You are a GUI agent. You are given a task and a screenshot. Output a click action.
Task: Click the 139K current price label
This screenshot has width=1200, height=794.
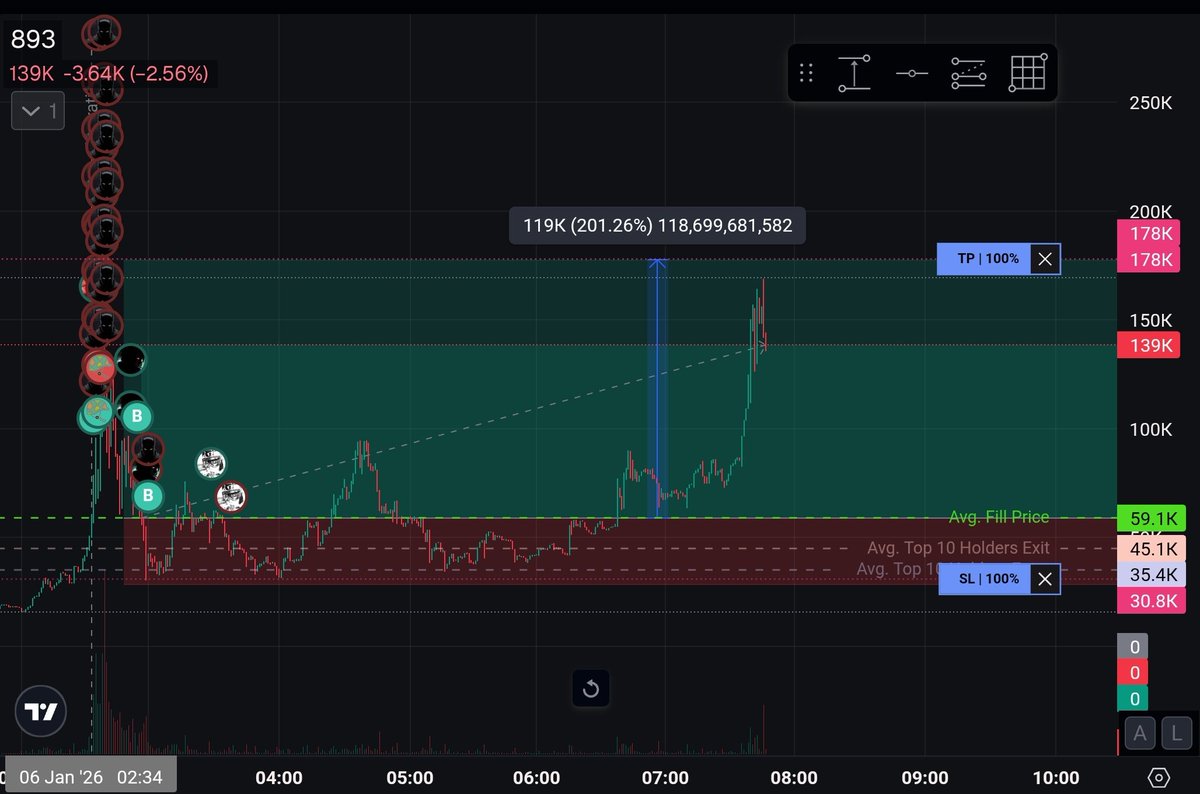point(1150,345)
